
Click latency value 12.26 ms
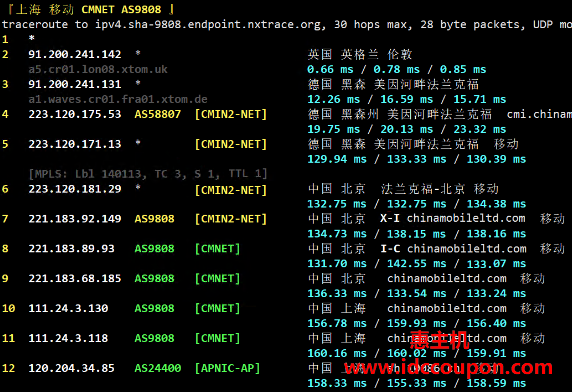click(x=333, y=99)
